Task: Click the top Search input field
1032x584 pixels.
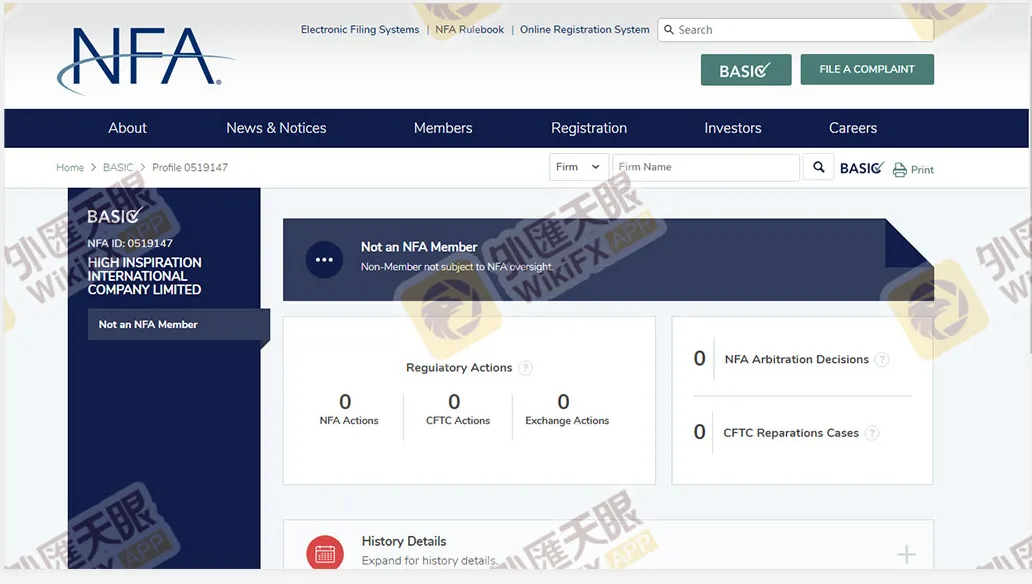Action: point(795,30)
